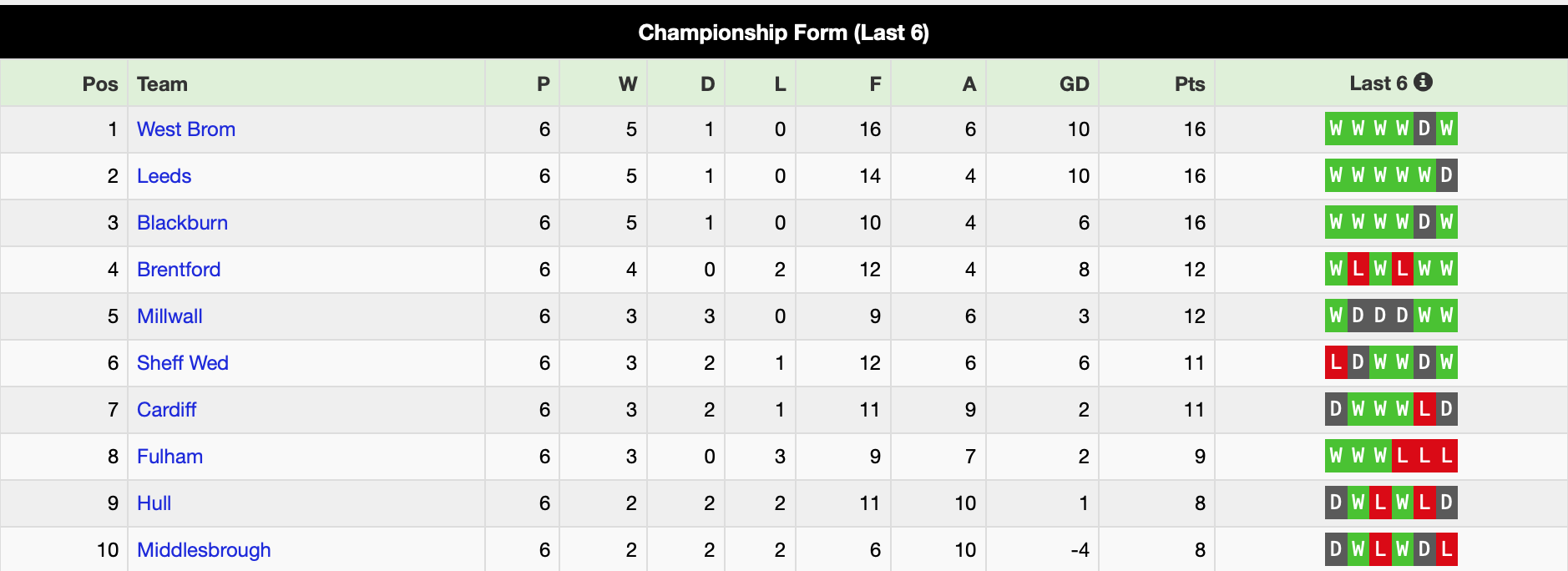Click the info icon next to Last 6

click(x=1424, y=82)
